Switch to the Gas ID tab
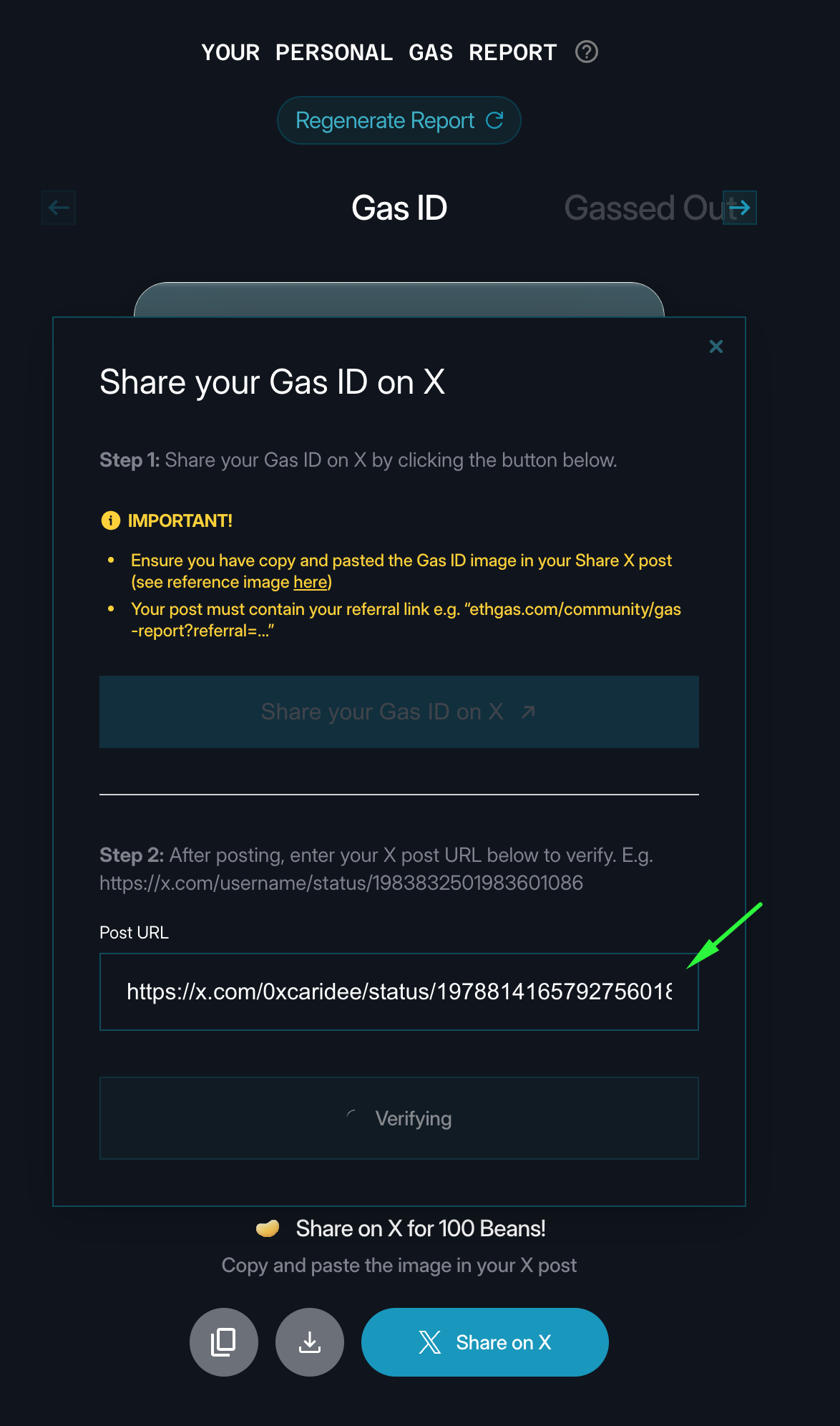 click(x=399, y=208)
